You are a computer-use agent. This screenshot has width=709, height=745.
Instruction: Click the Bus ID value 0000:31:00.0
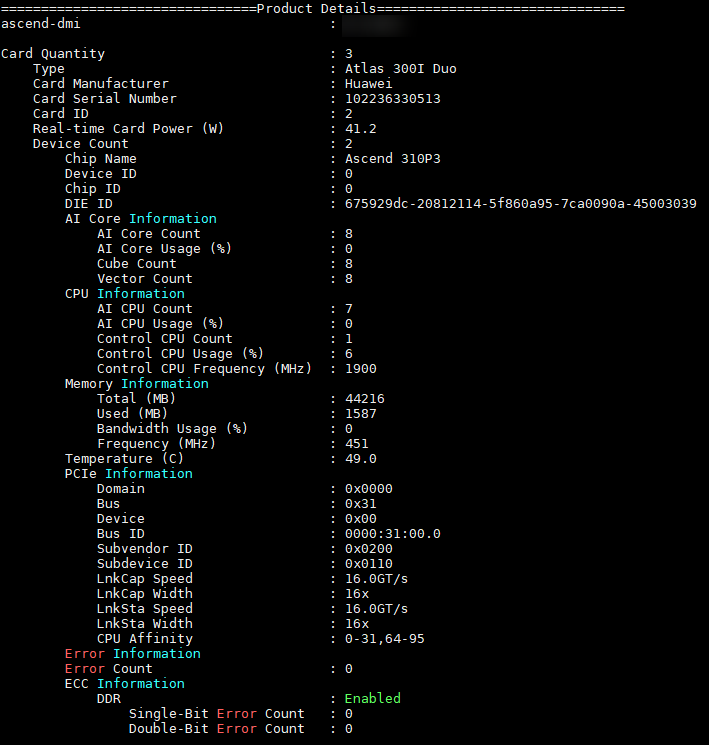(393, 534)
